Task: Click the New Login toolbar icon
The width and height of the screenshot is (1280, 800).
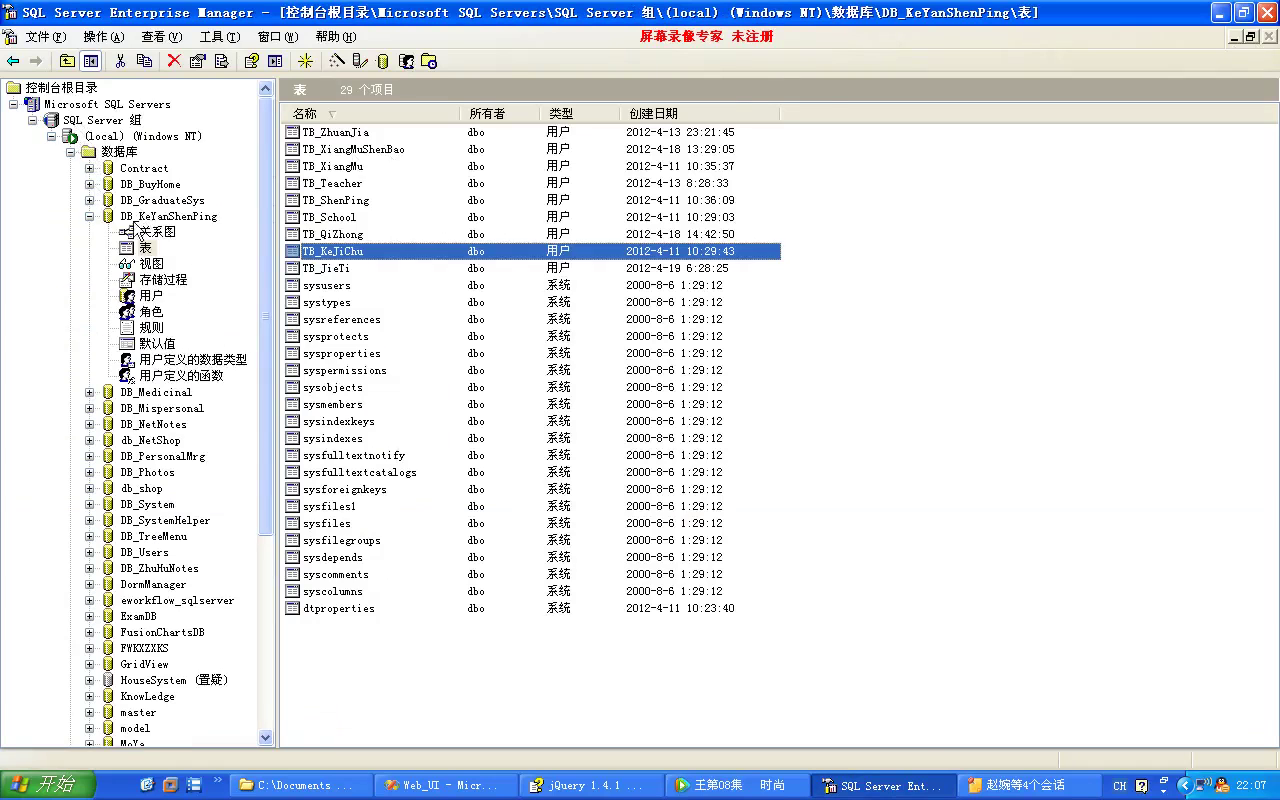Action: (406, 61)
